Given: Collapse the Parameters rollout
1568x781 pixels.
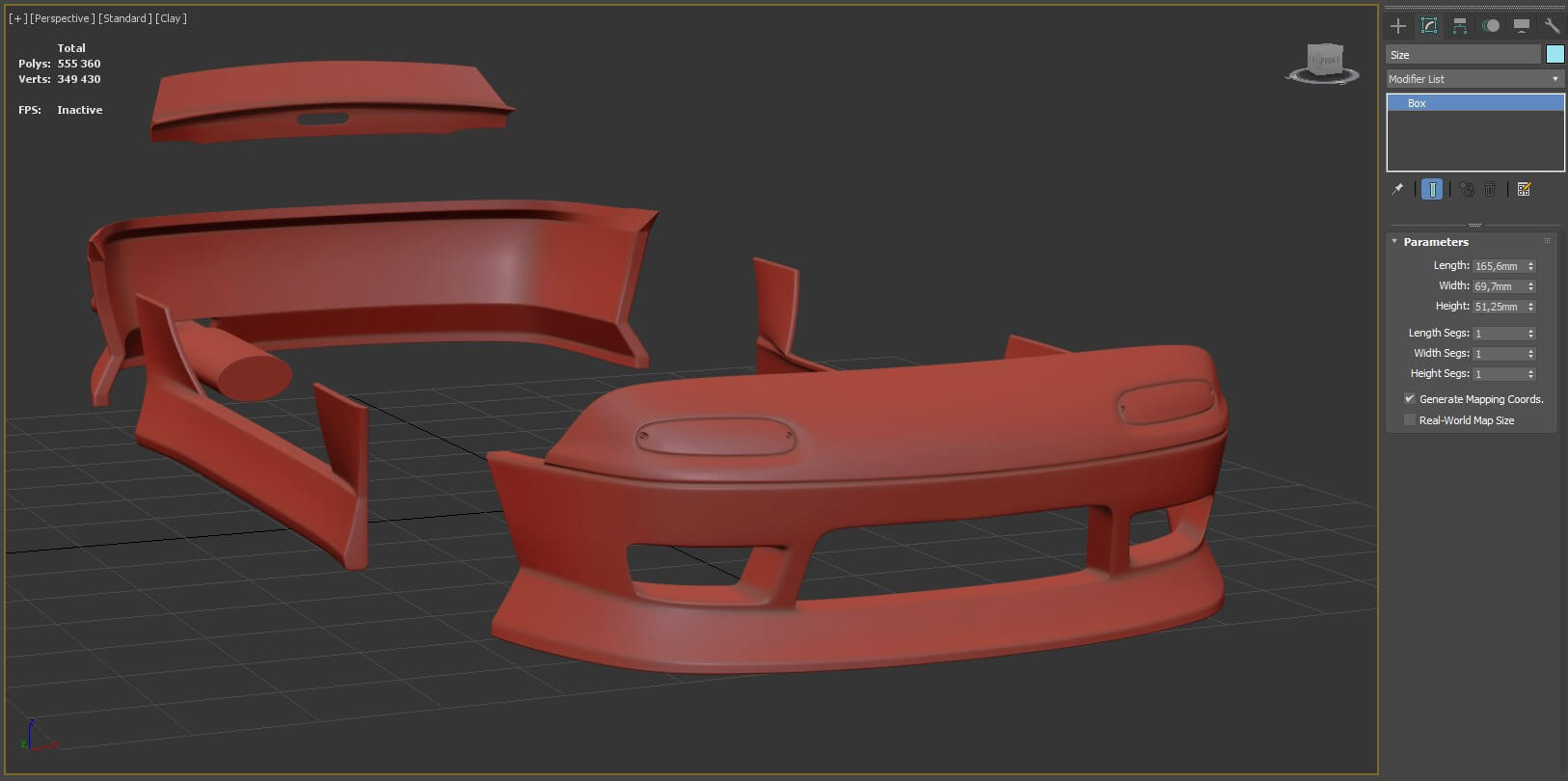Looking at the screenshot, I should point(1394,242).
